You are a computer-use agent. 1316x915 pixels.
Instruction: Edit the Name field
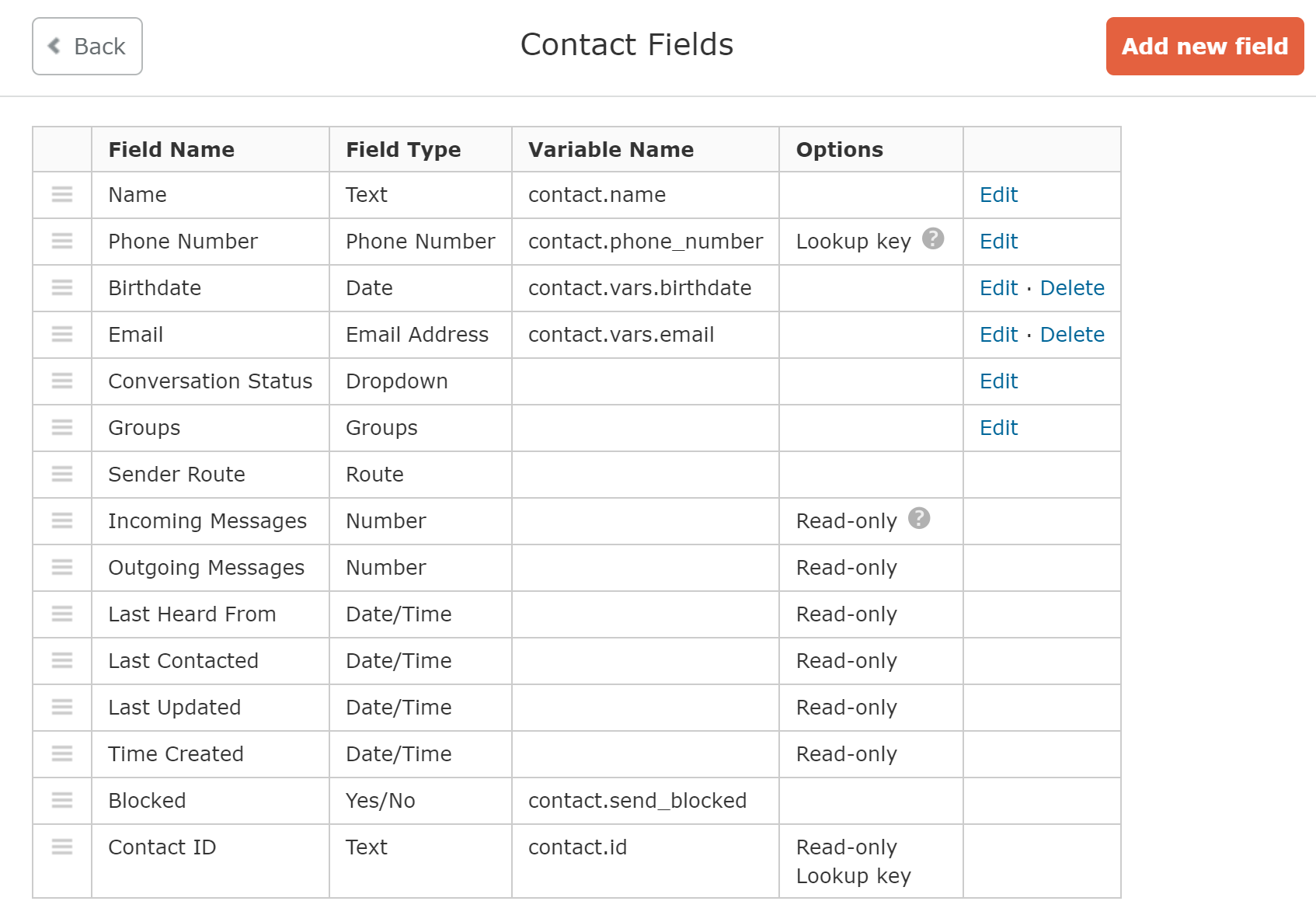click(x=998, y=195)
